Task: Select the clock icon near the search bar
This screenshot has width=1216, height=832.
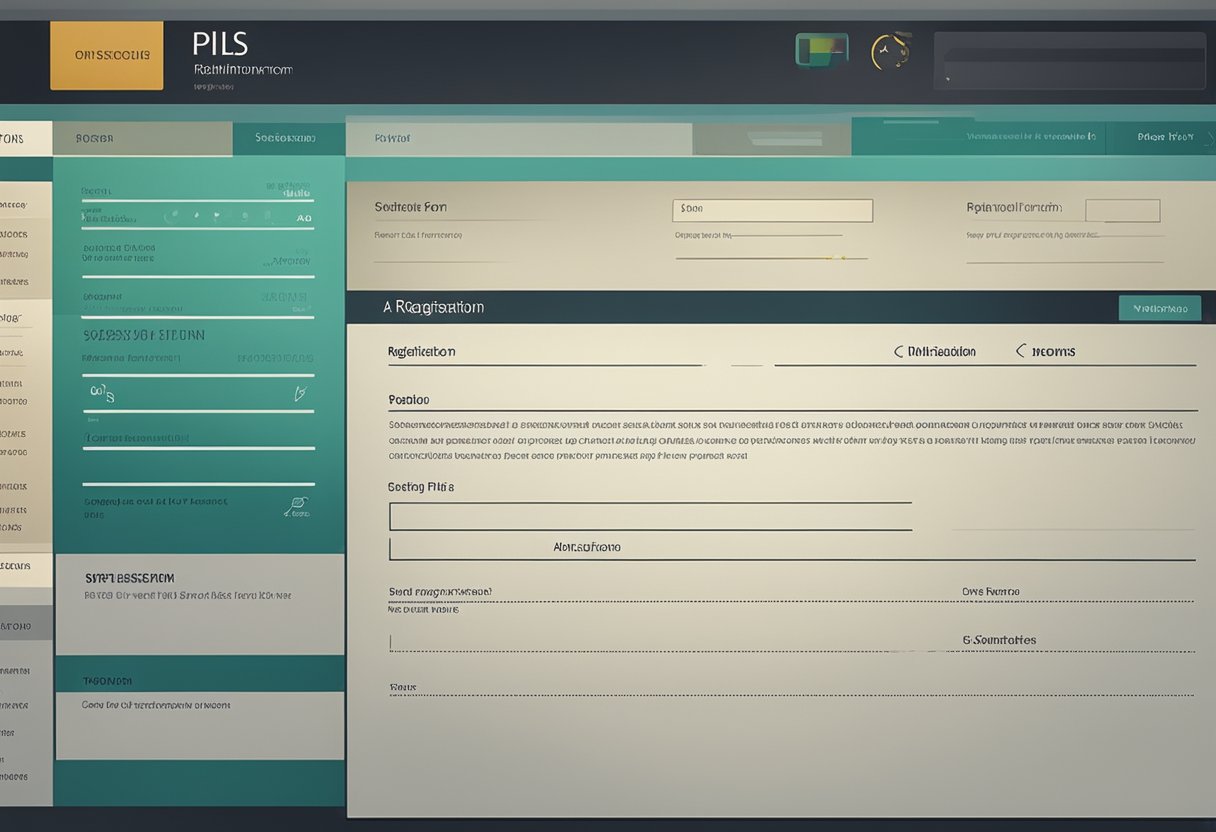Action: tap(888, 47)
